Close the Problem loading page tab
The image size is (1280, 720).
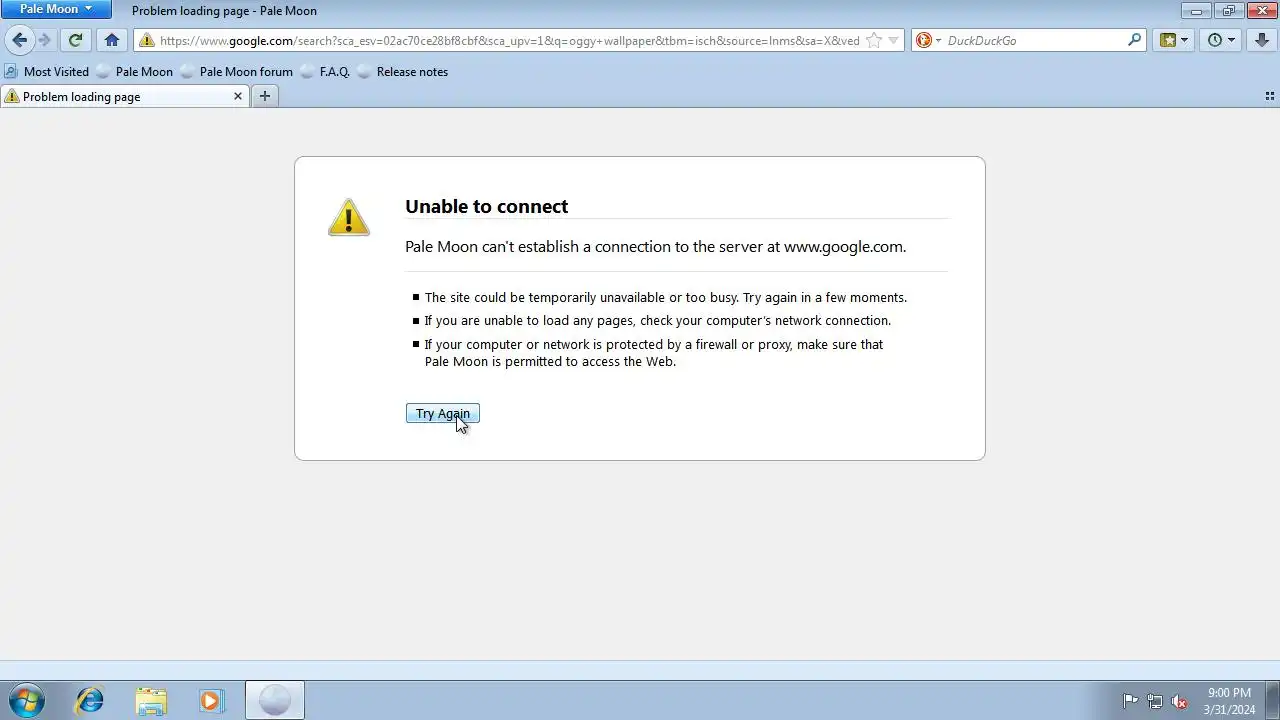tap(238, 97)
